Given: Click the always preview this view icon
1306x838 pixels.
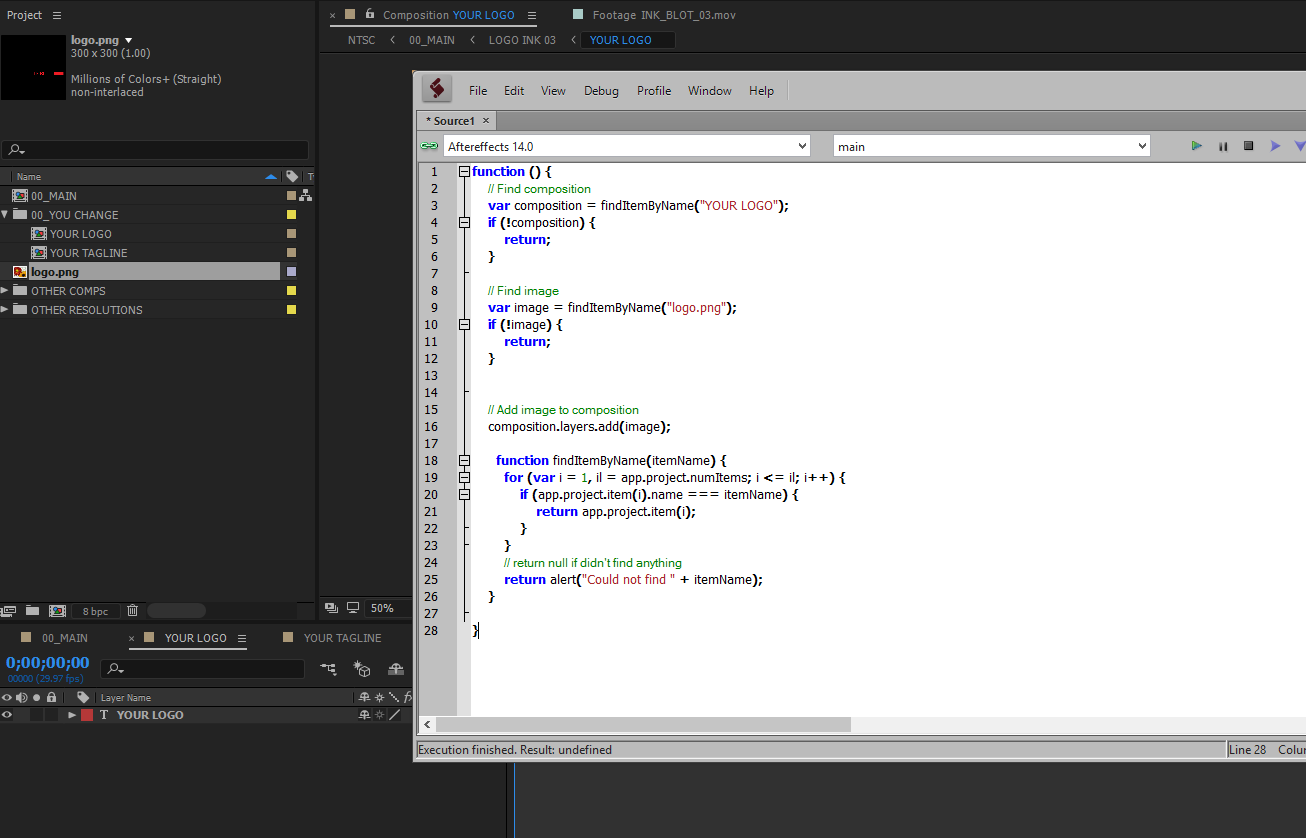Looking at the screenshot, I should pyautogui.click(x=331, y=608).
